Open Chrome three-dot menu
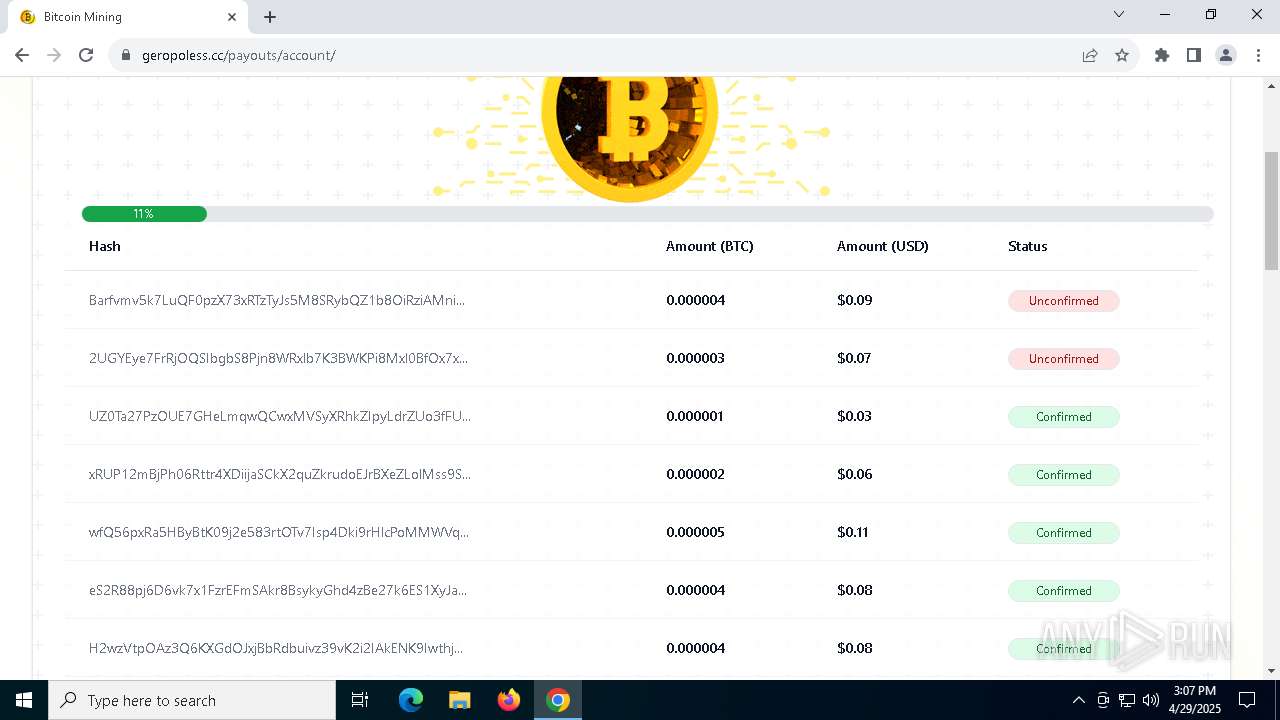1280x720 pixels. (1258, 55)
